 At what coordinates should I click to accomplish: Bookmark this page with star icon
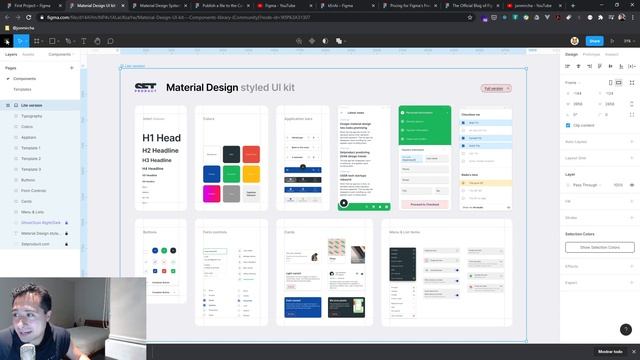(470, 18)
